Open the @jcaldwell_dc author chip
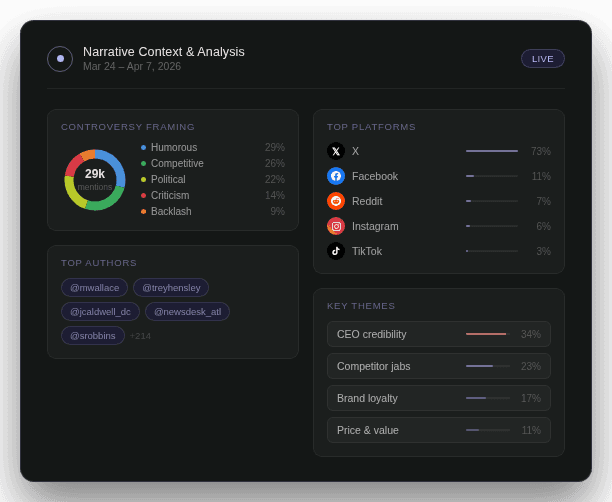612x502 pixels. [x=100, y=311]
